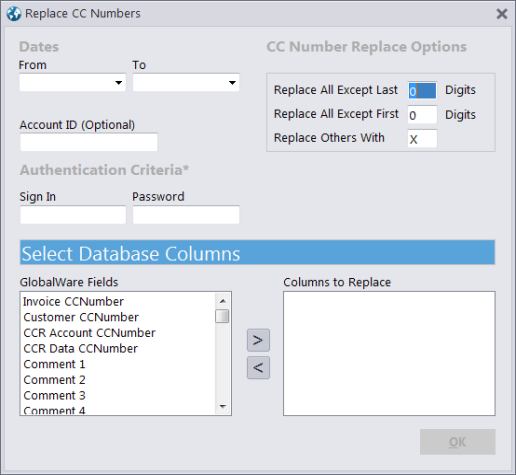Close the Replace CC Numbers dialog
Image resolution: width=516 pixels, height=475 pixels.
coord(502,14)
